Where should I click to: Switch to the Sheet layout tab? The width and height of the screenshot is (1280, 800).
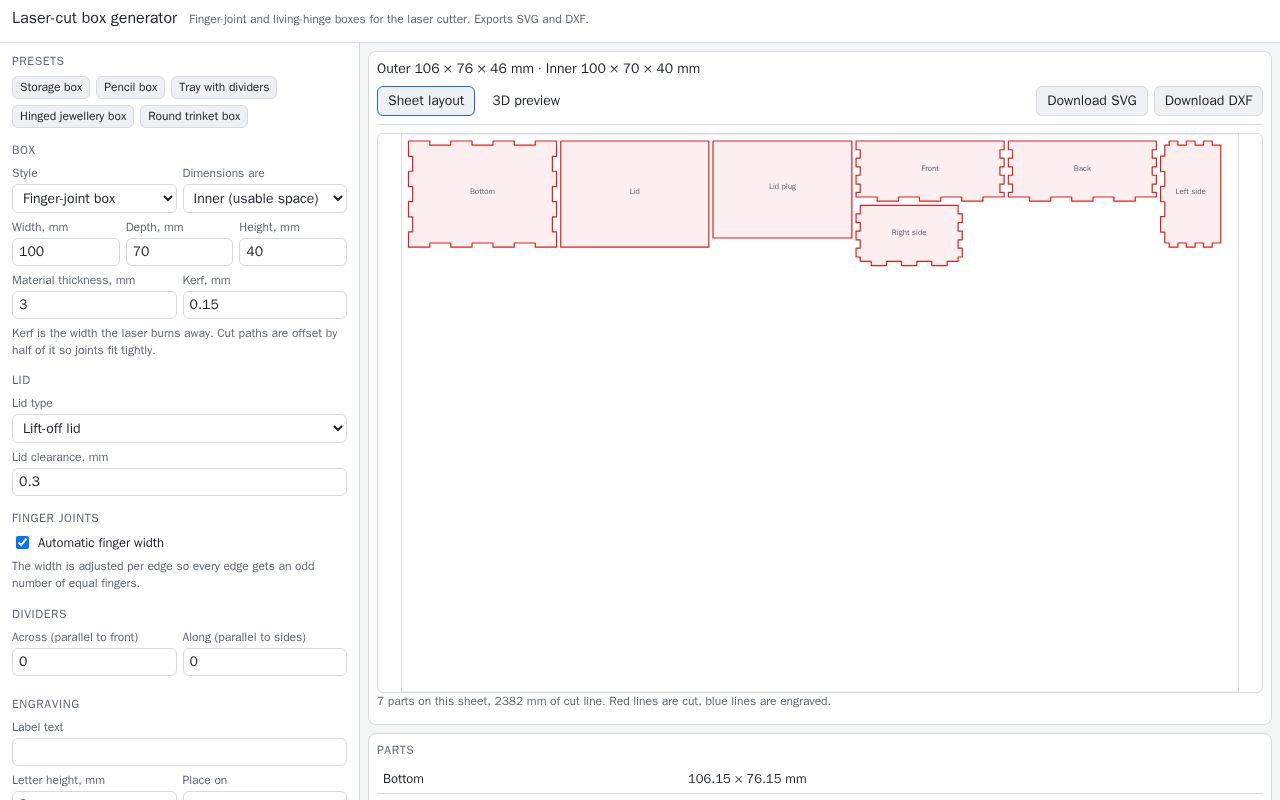426,101
